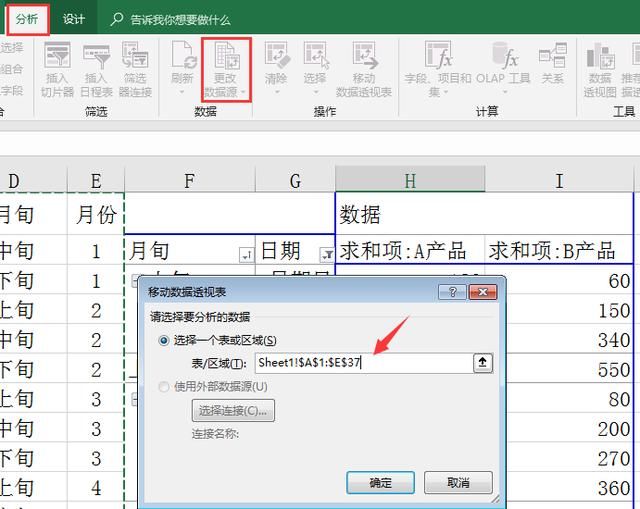Click the 告诉我你想要做什么 search box
Screen dimensions: 640x509
171,19
